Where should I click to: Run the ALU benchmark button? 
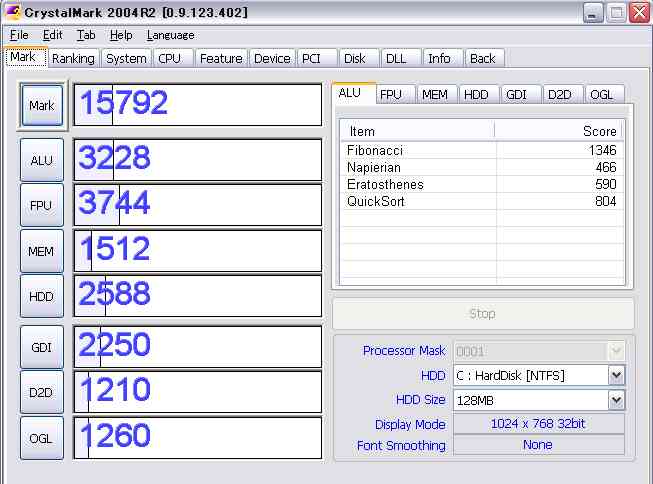42,160
